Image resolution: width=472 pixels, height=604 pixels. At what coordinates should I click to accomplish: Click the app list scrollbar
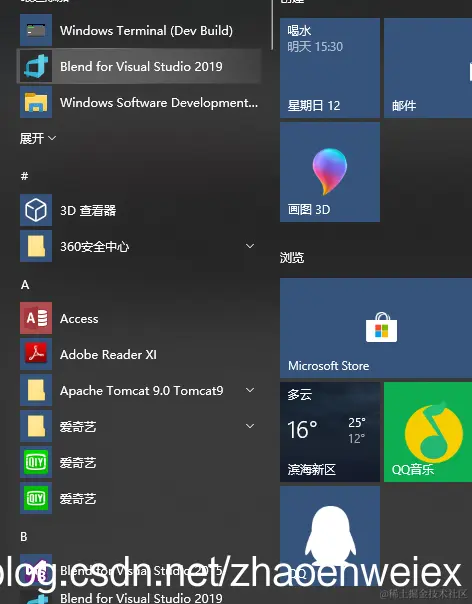pyautogui.click(x=272, y=25)
